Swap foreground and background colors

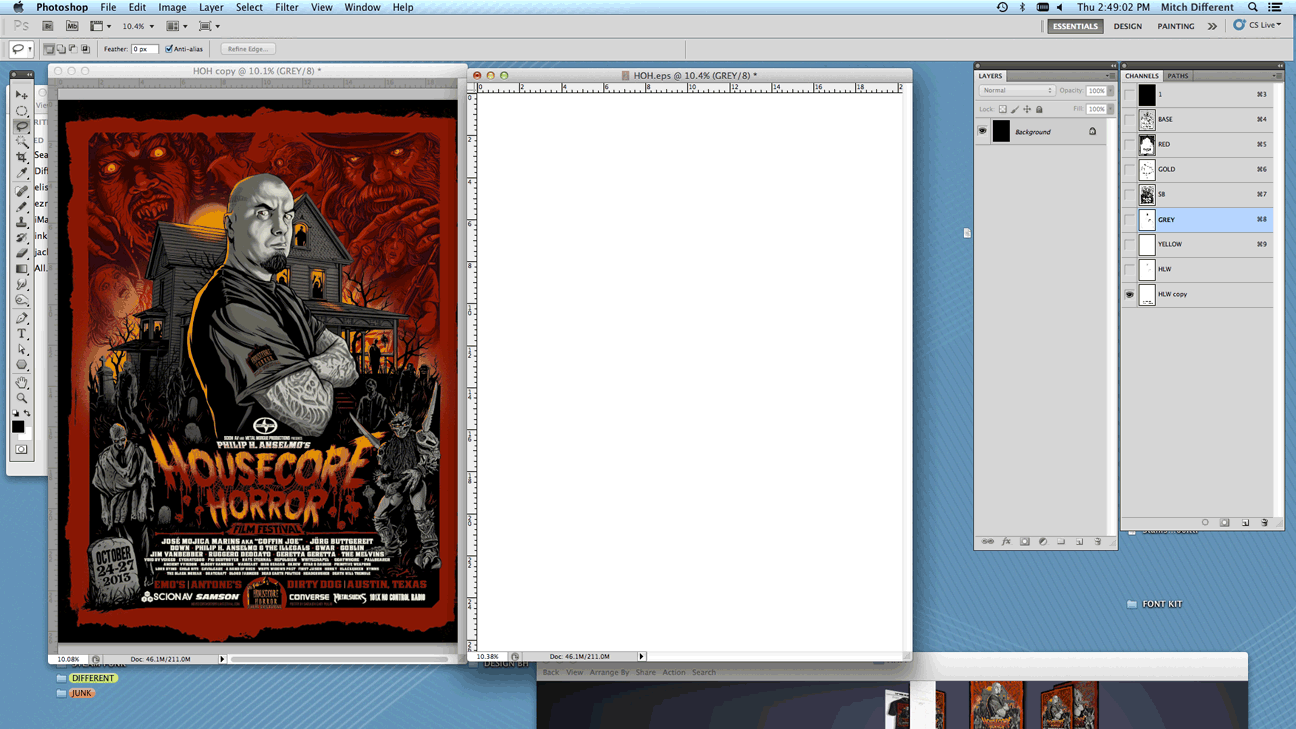27,413
